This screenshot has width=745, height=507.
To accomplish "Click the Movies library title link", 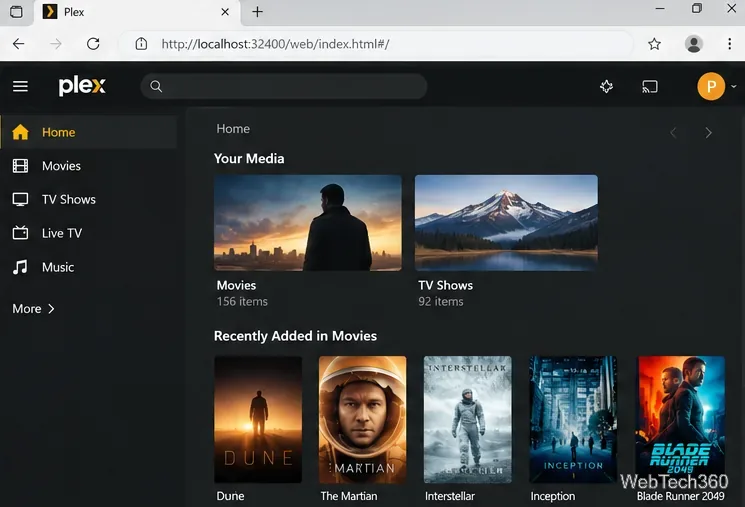I will point(236,285).
